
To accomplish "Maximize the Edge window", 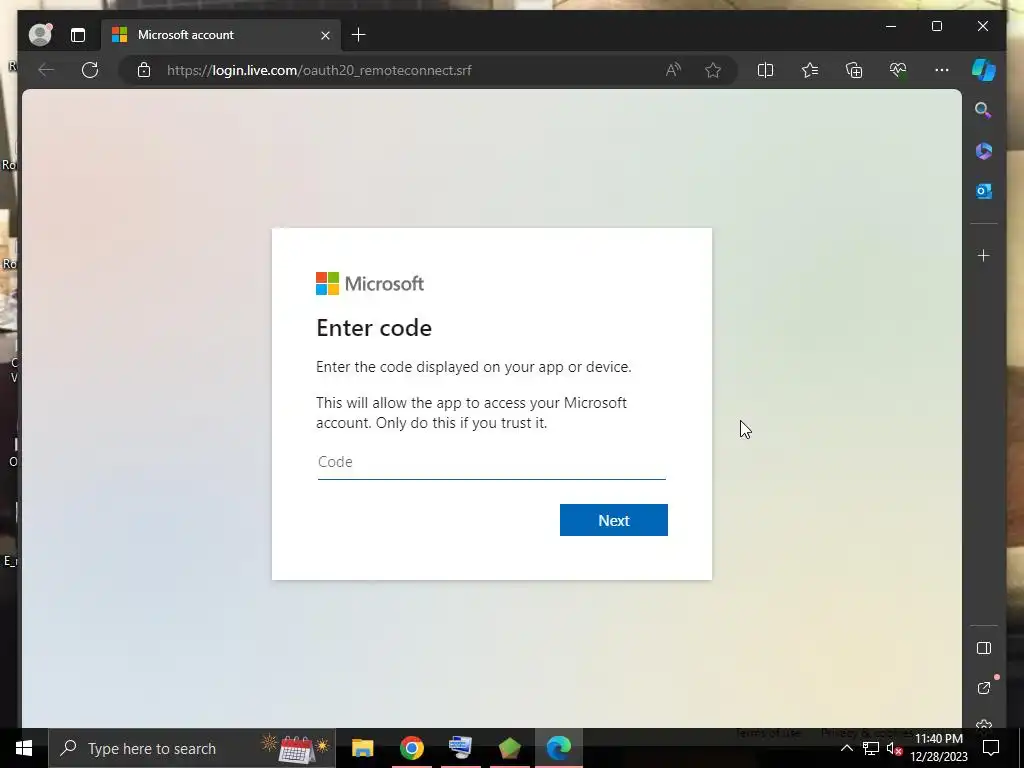I will [x=937, y=26].
